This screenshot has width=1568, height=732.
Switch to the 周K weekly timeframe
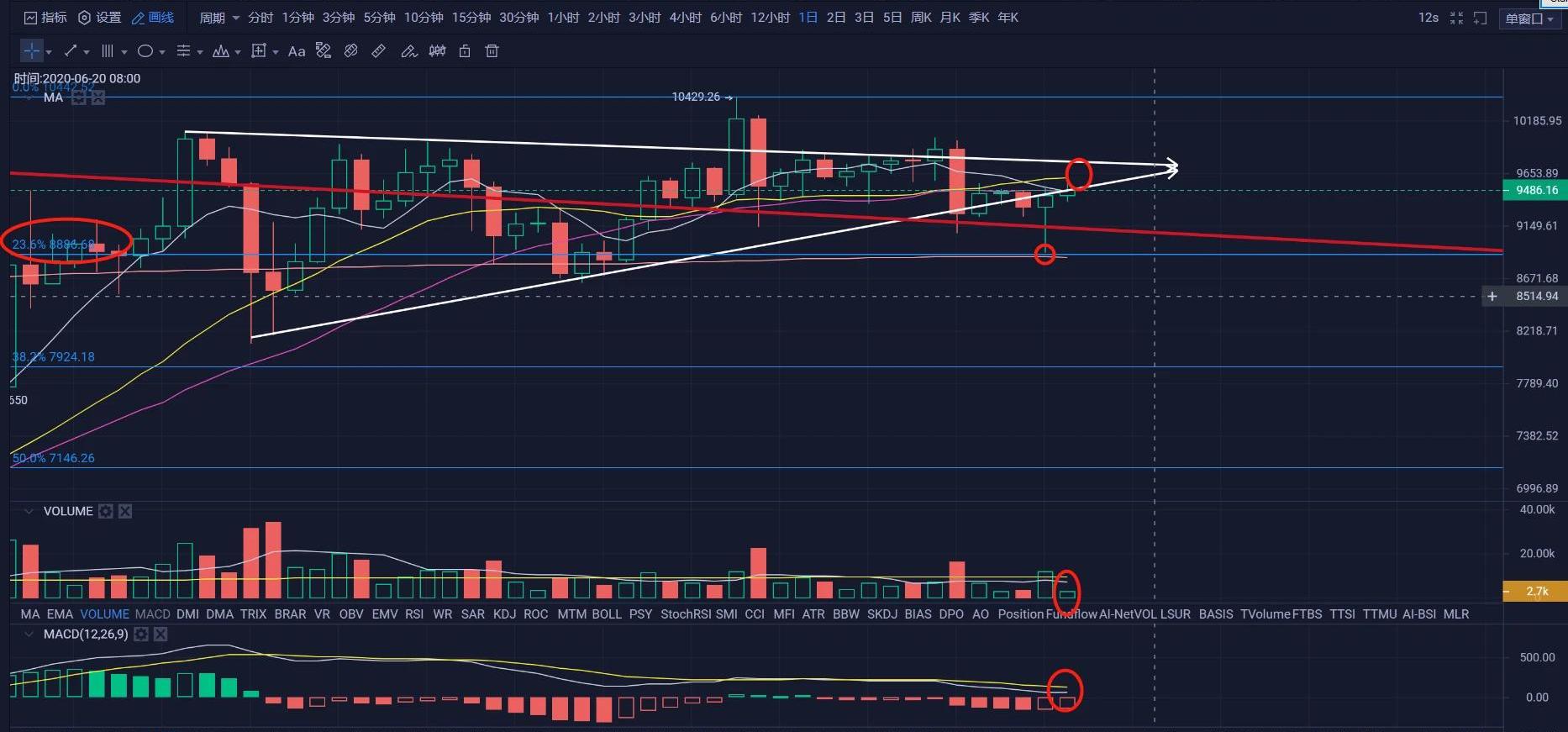(921, 18)
